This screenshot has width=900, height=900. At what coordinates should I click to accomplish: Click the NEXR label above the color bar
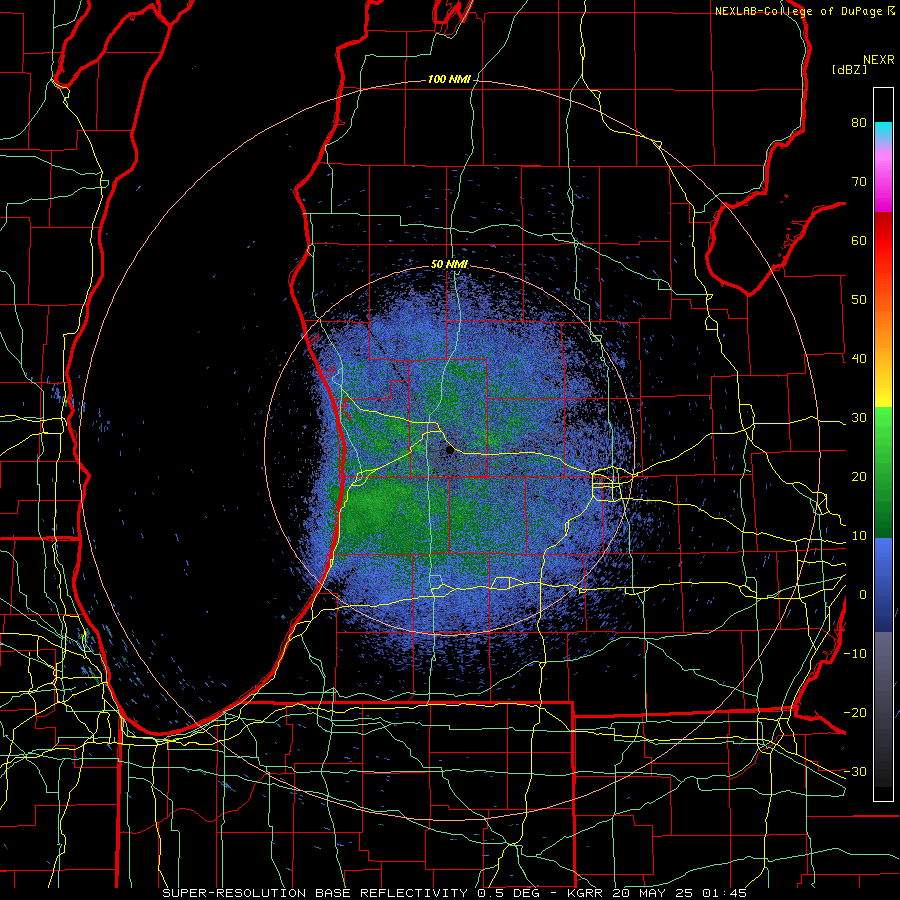click(x=879, y=60)
